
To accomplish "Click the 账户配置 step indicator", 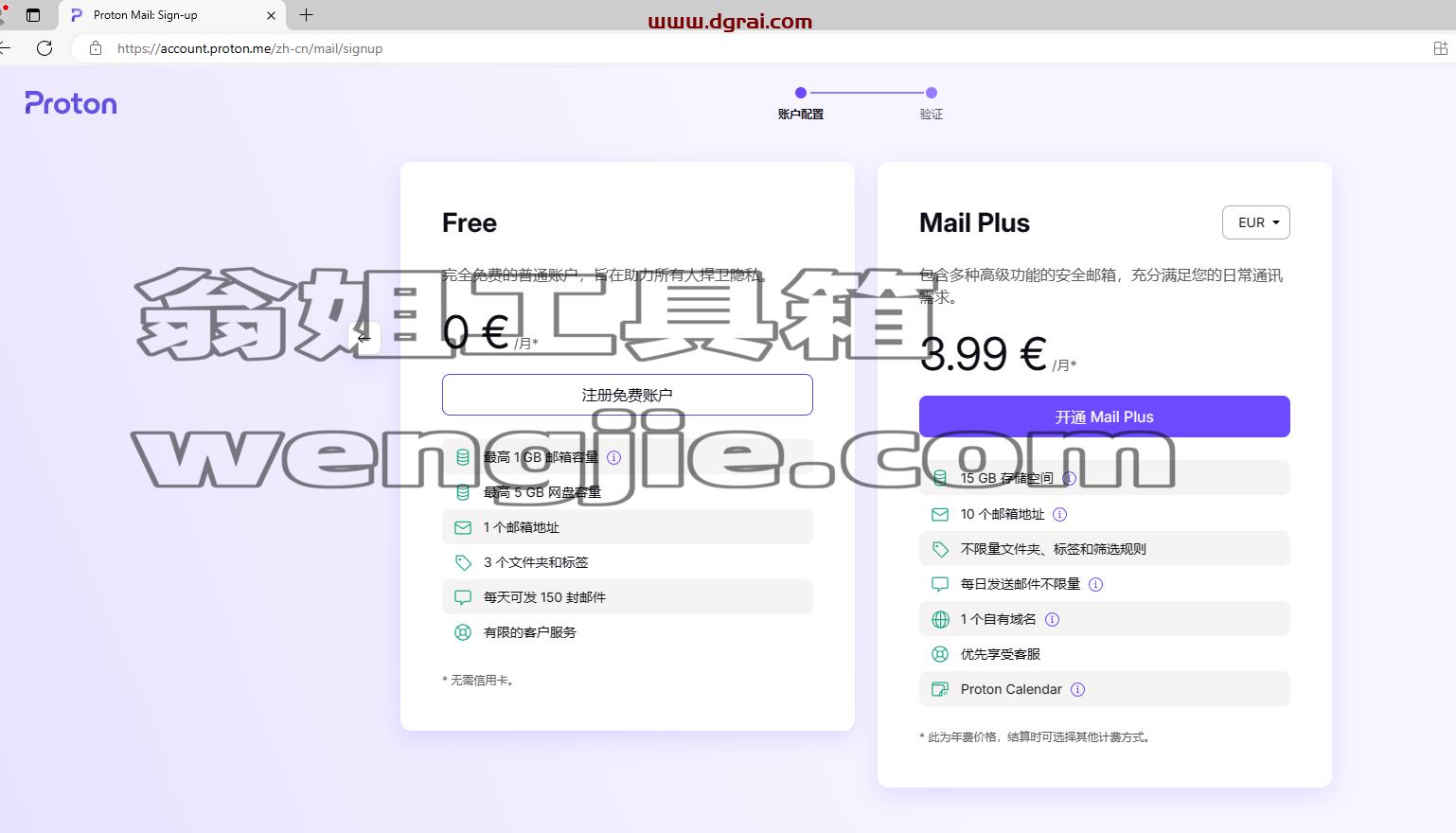I will pos(801,103).
